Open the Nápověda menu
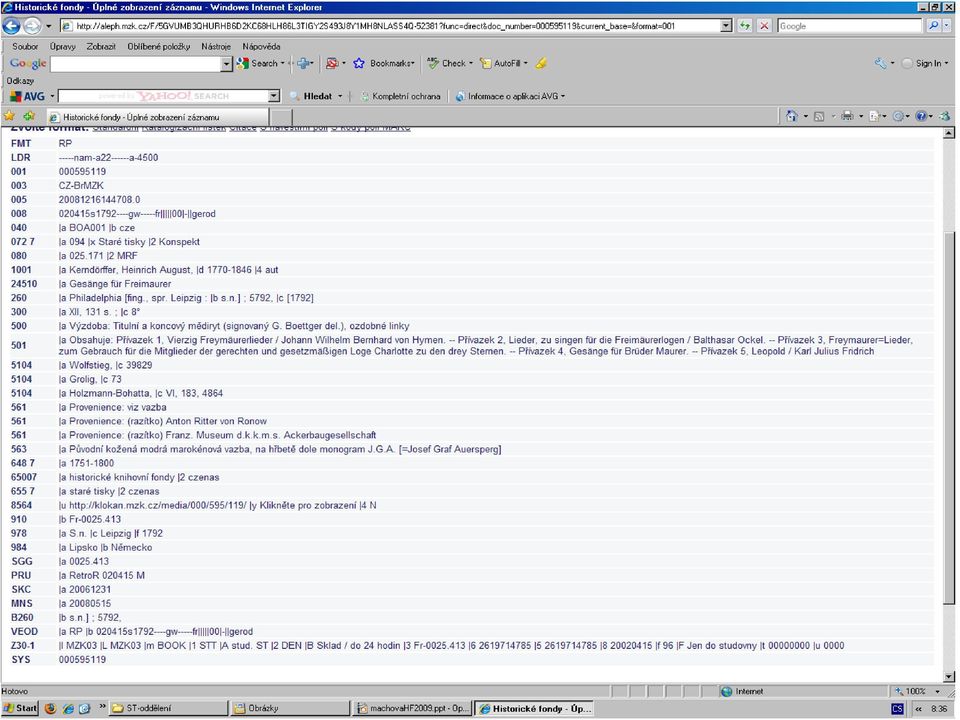960x720 pixels. pos(261,47)
